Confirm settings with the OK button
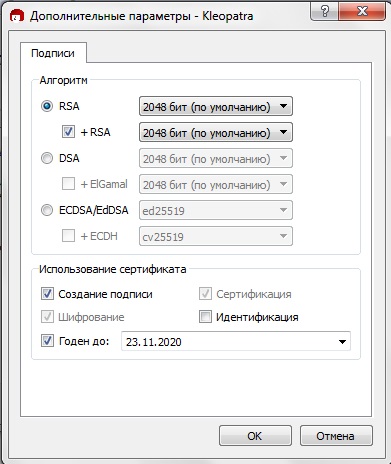 pos(255,436)
